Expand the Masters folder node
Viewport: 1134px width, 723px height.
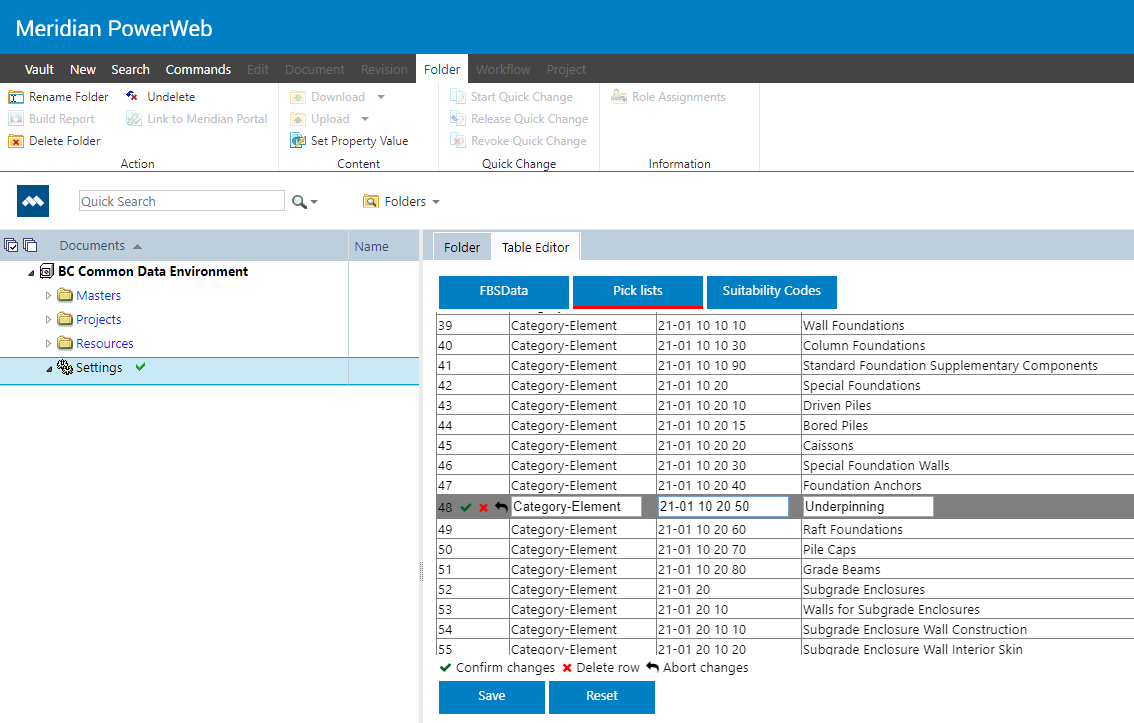(48, 295)
